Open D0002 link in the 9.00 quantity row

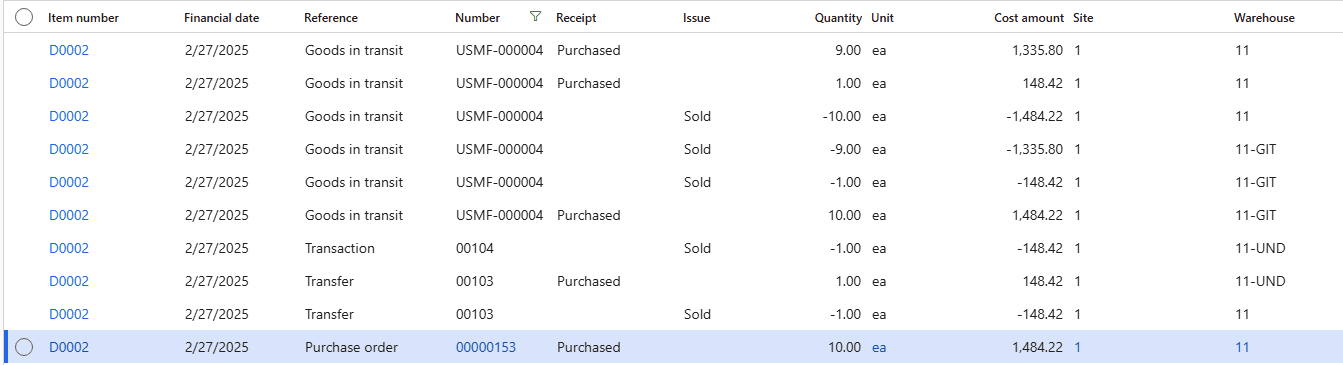69,50
